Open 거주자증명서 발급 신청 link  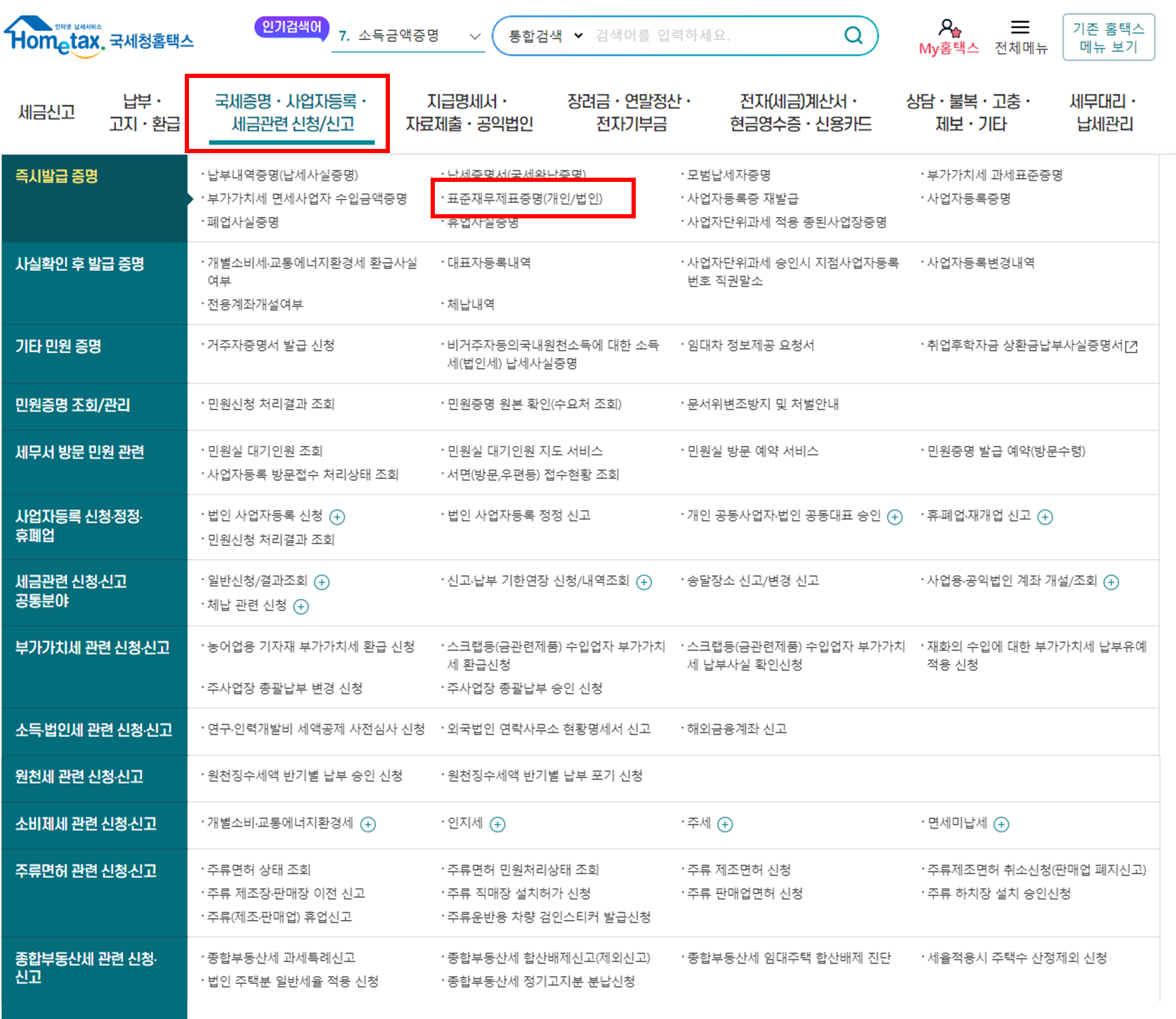click(270, 345)
